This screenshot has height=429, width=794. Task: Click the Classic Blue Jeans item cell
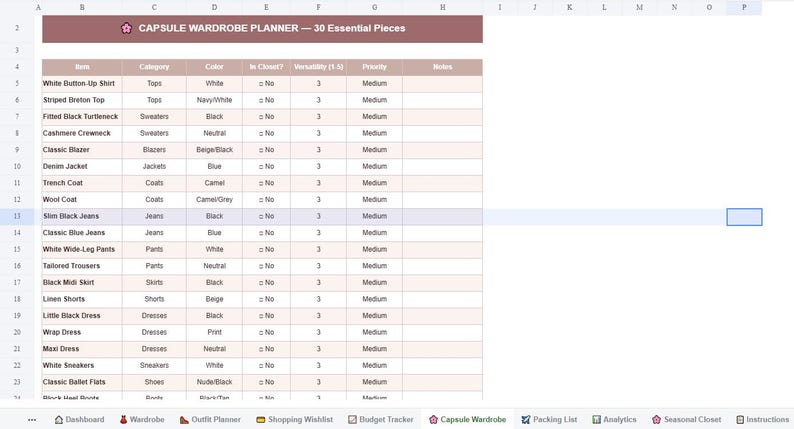[x=82, y=233]
